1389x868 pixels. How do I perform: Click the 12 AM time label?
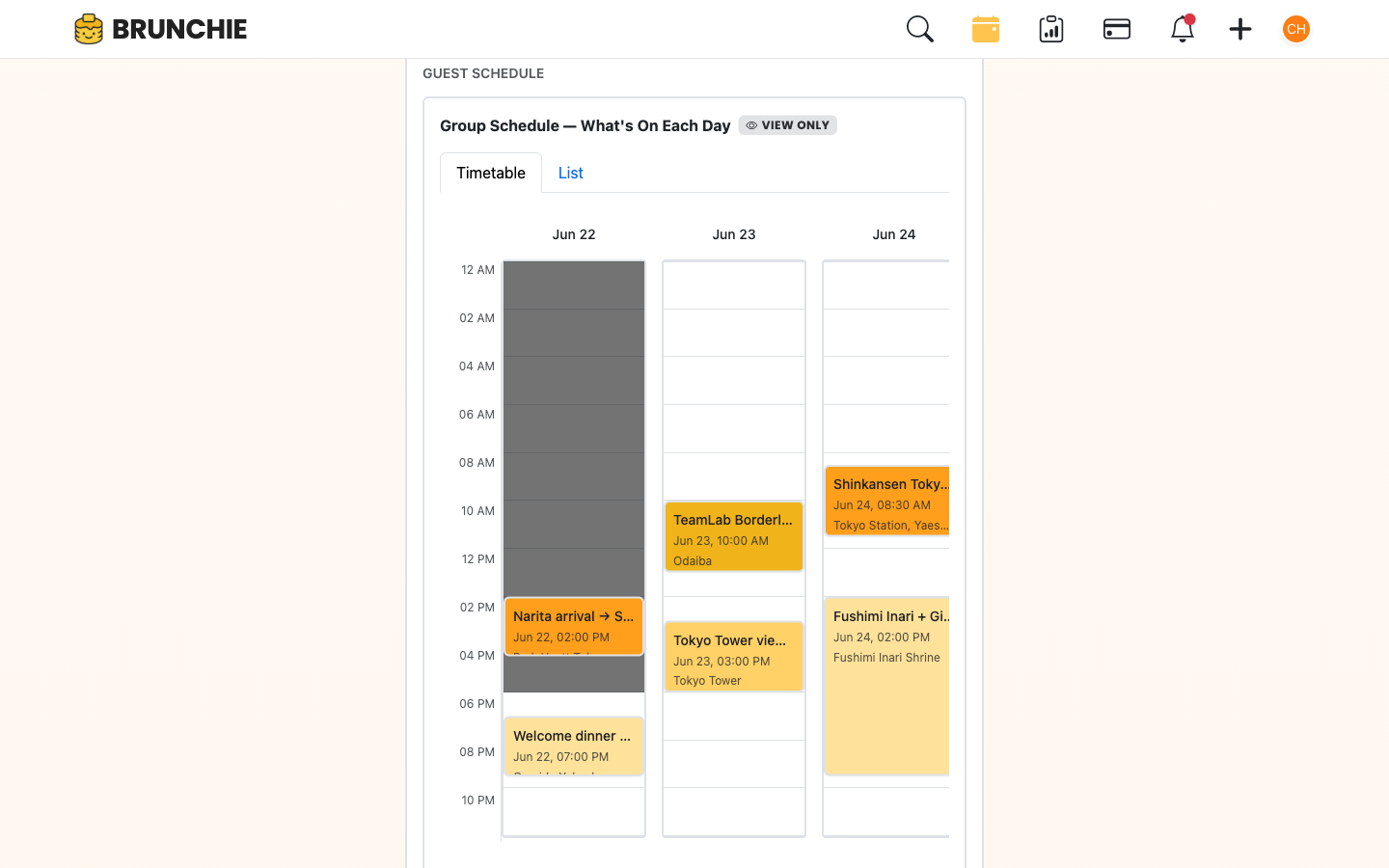tap(477, 270)
